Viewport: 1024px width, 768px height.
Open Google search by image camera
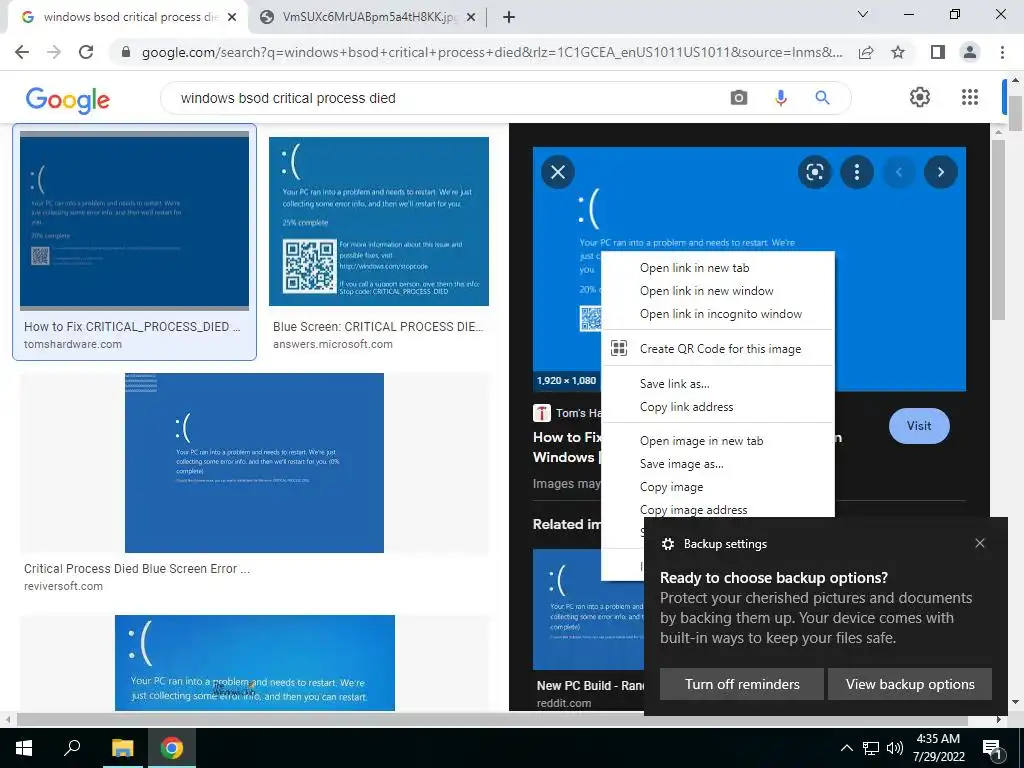click(x=739, y=98)
